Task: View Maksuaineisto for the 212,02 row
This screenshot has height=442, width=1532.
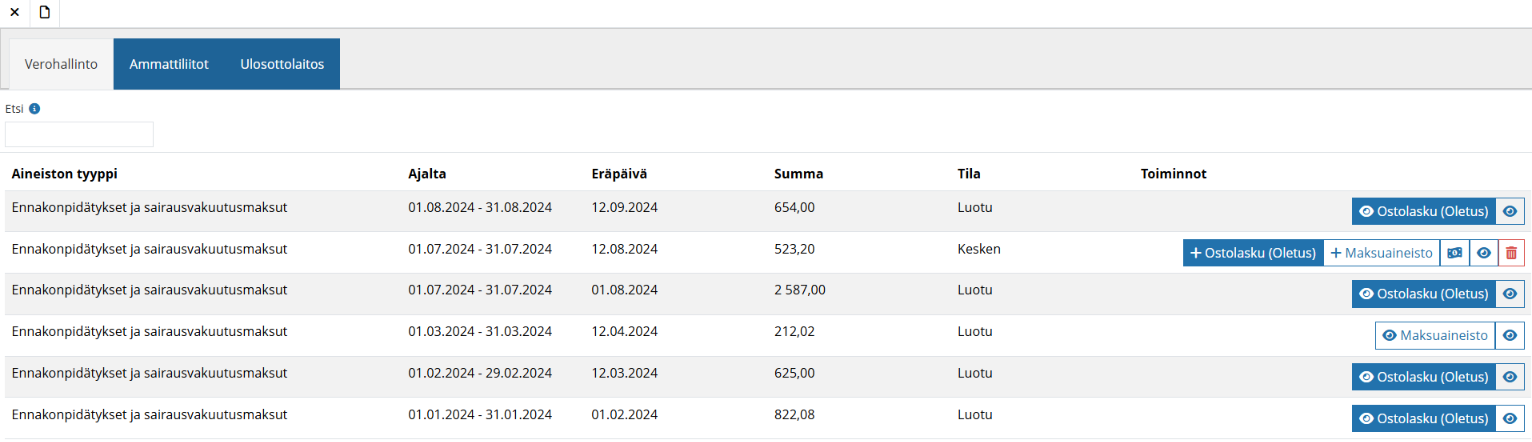Action: pos(1435,336)
